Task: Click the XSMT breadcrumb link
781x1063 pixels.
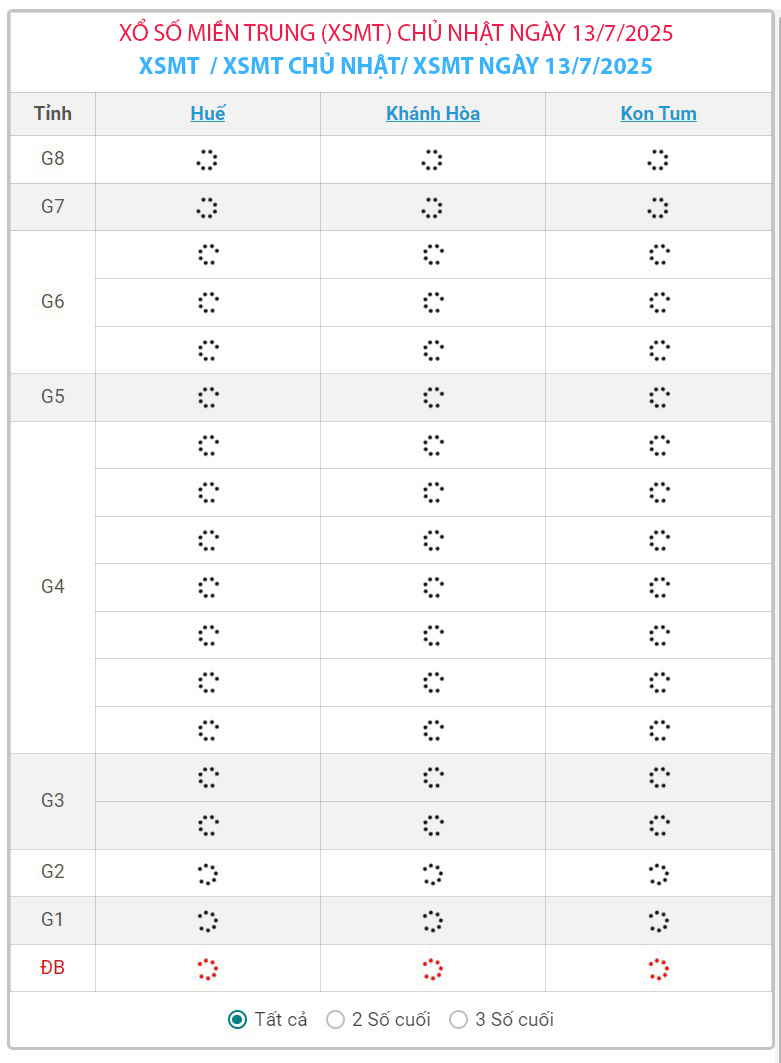Action: pyautogui.click(x=169, y=66)
